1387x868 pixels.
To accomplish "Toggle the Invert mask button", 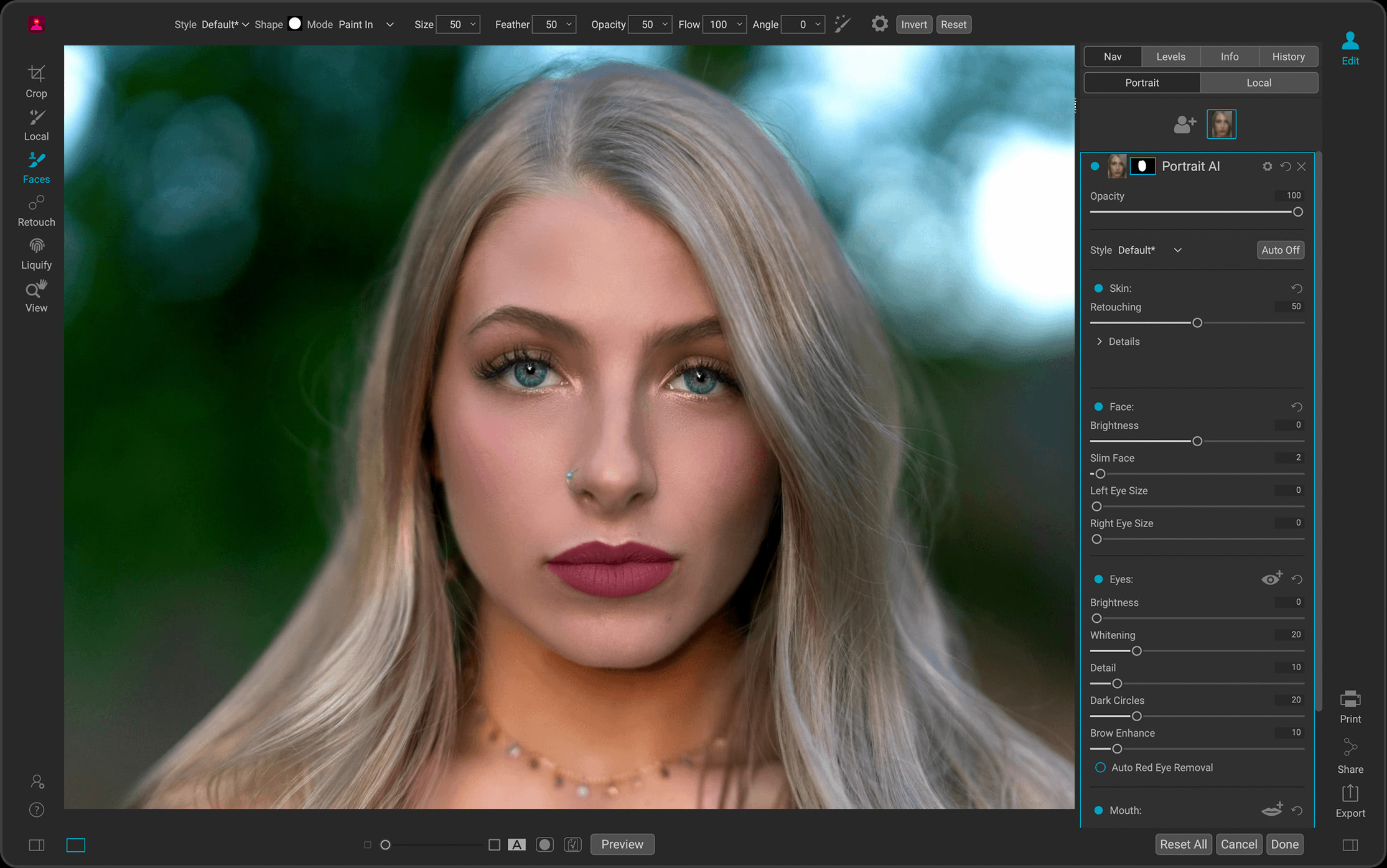I will click(x=914, y=24).
